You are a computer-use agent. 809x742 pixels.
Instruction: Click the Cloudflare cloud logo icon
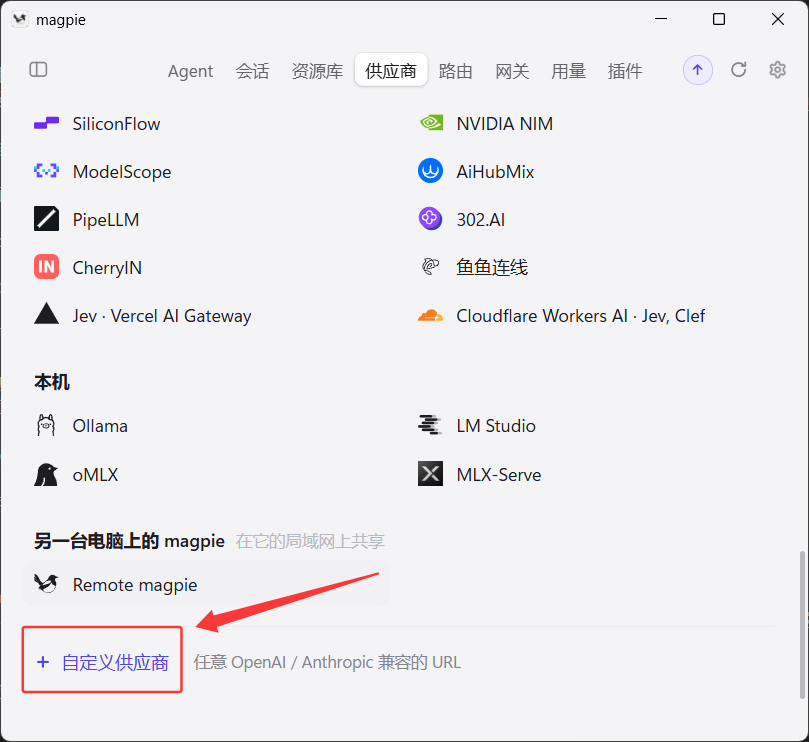tap(430, 315)
